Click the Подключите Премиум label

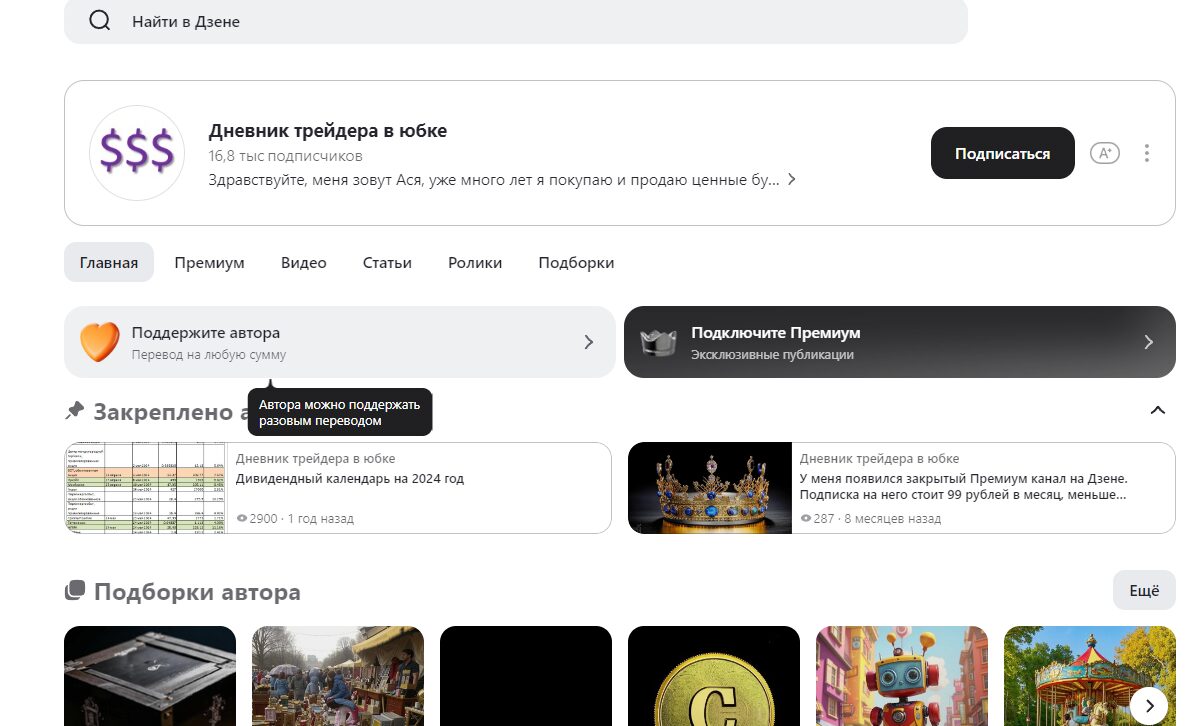776,332
